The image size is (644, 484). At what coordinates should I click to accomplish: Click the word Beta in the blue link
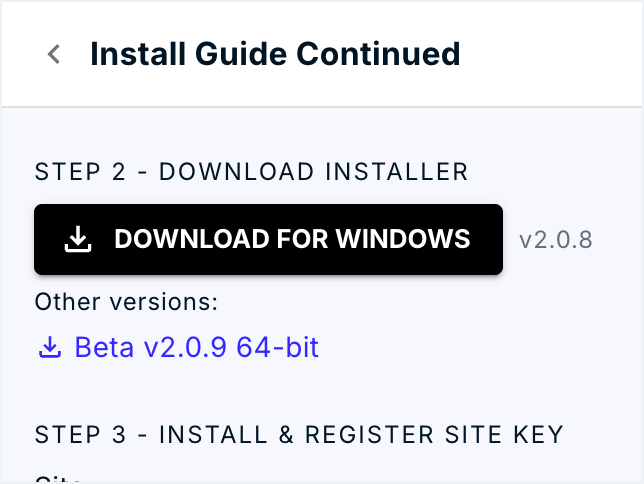point(104,347)
